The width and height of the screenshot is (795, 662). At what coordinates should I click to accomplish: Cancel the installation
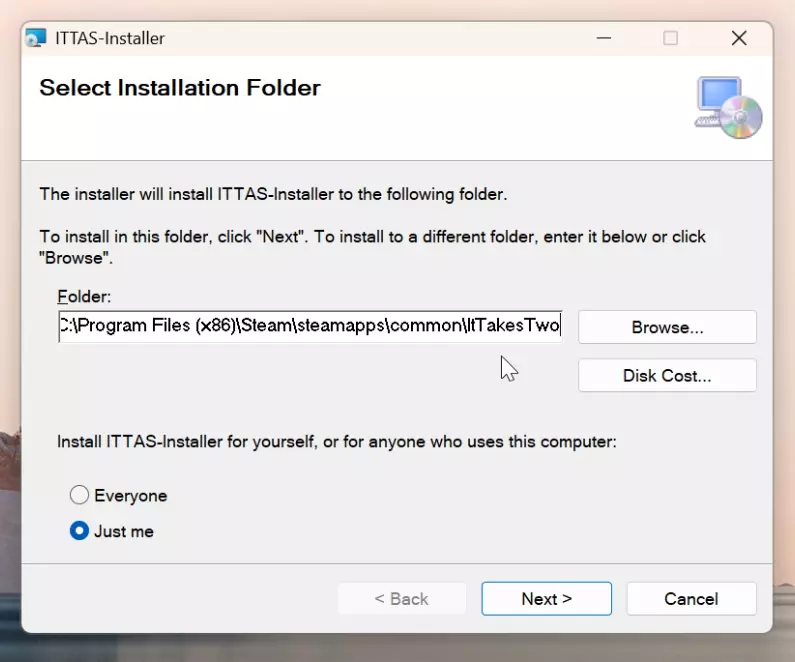(691, 599)
